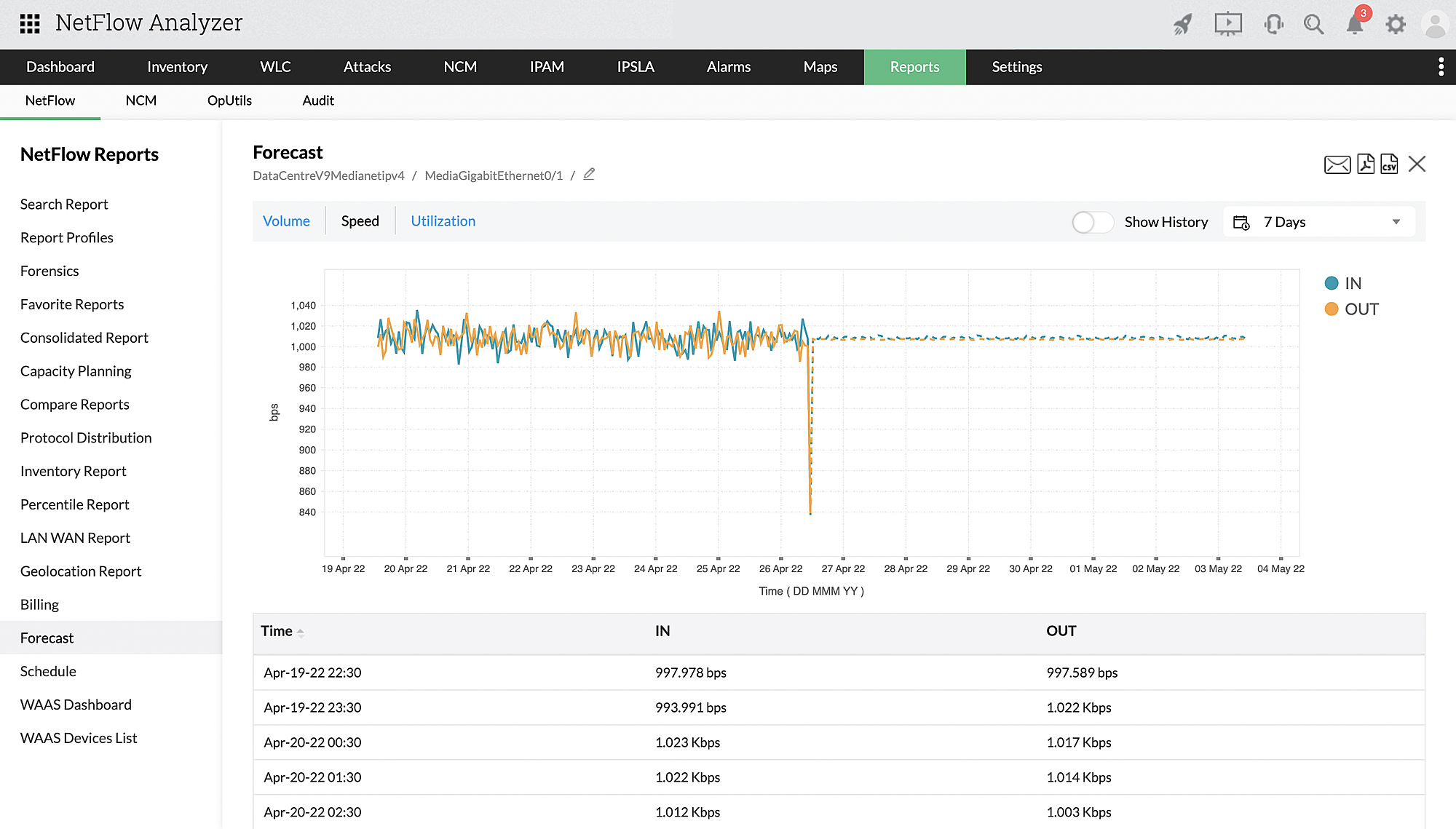Open the three-dot more menu

click(1441, 67)
